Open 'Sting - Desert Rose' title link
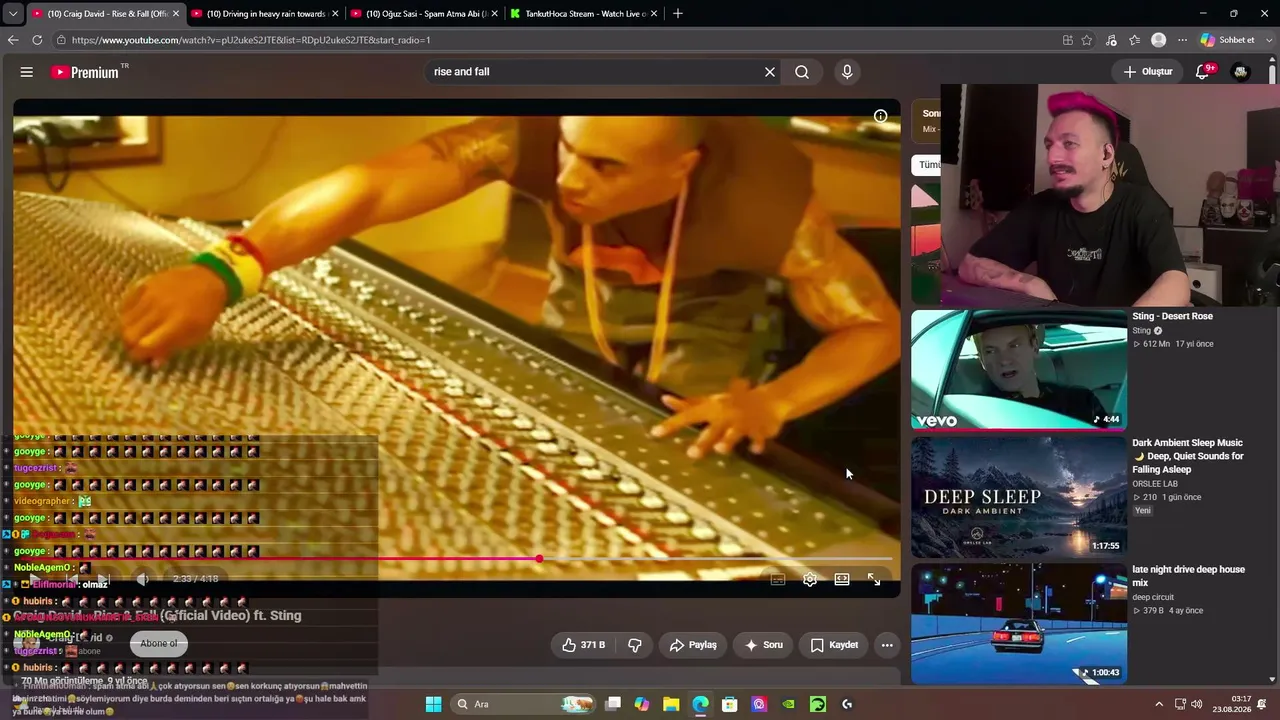 [1172, 316]
